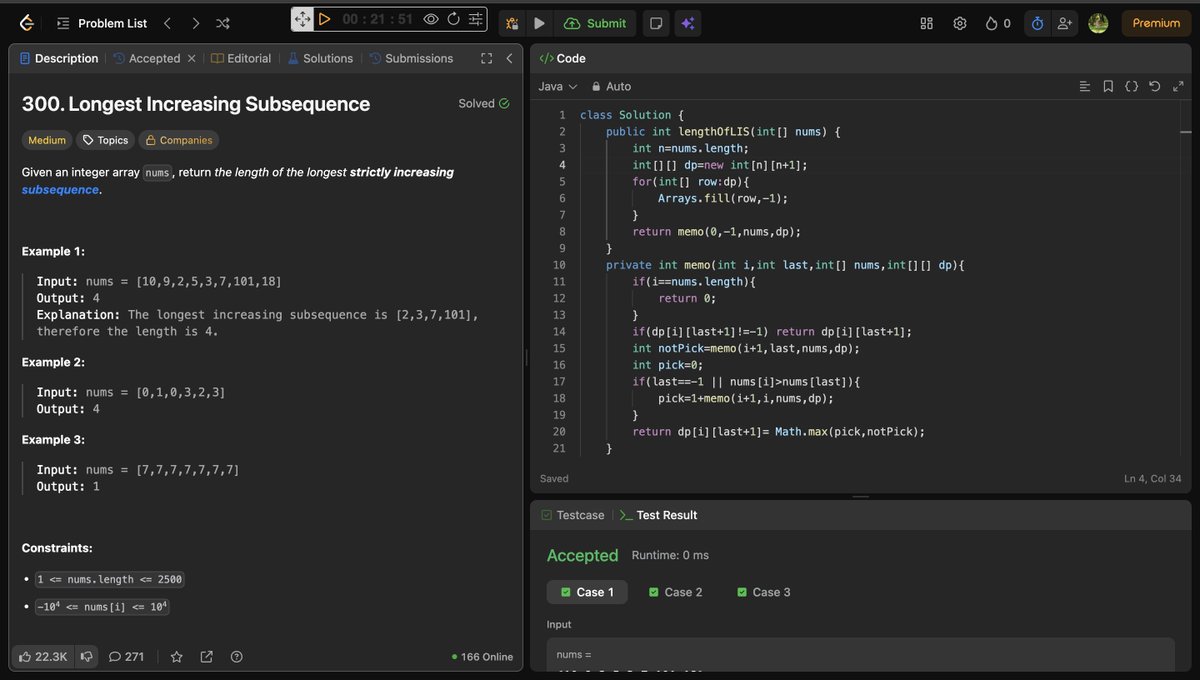Click the Premium button

pyautogui.click(x=1156, y=23)
